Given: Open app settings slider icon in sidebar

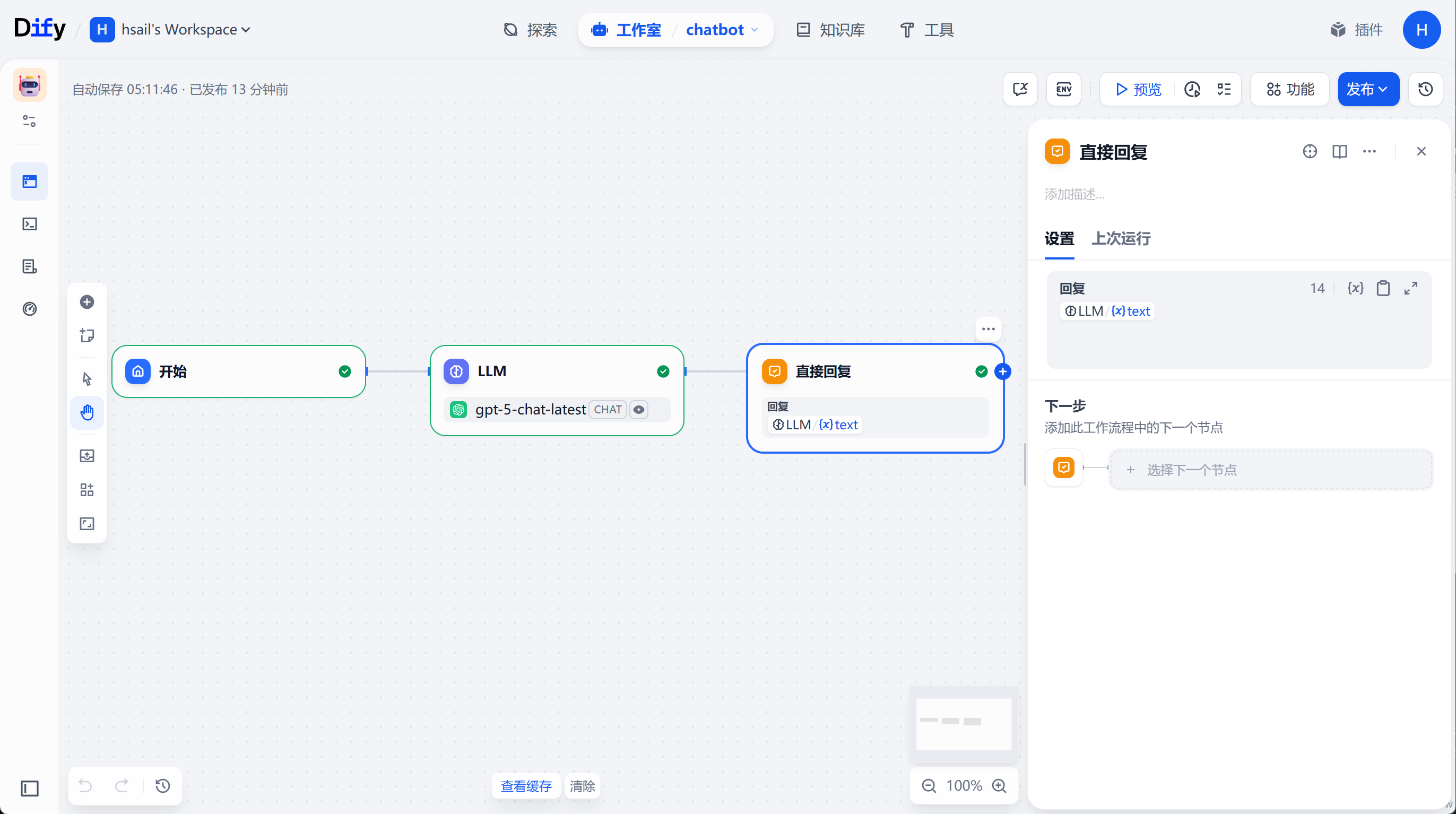Looking at the screenshot, I should pyautogui.click(x=29, y=120).
